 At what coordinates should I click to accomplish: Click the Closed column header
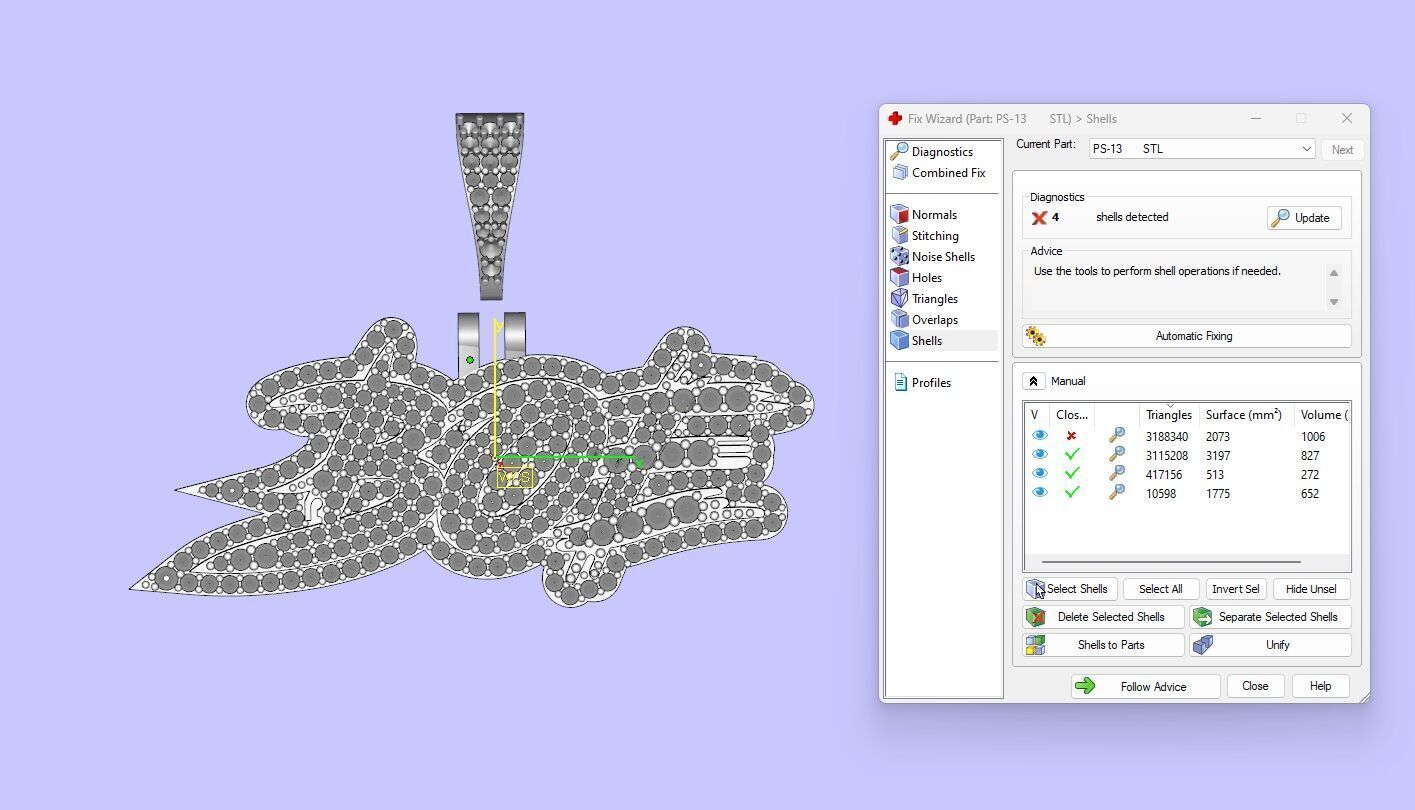tap(1072, 414)
